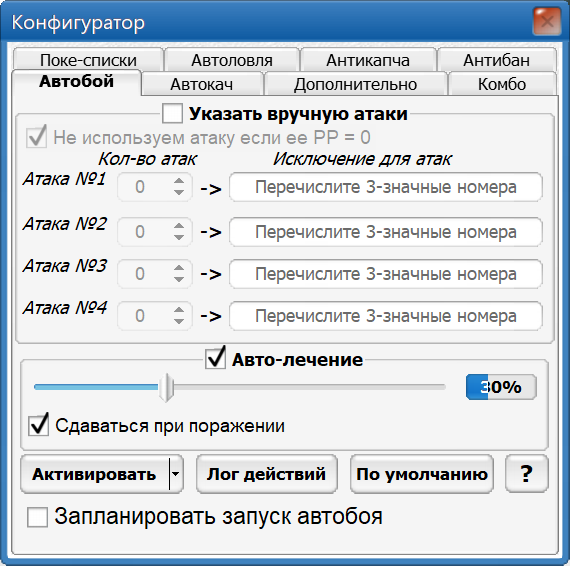The image size is (570, 566).
Task: Increase Атака №4 count with up arrow
Action: tap(179, 310)
